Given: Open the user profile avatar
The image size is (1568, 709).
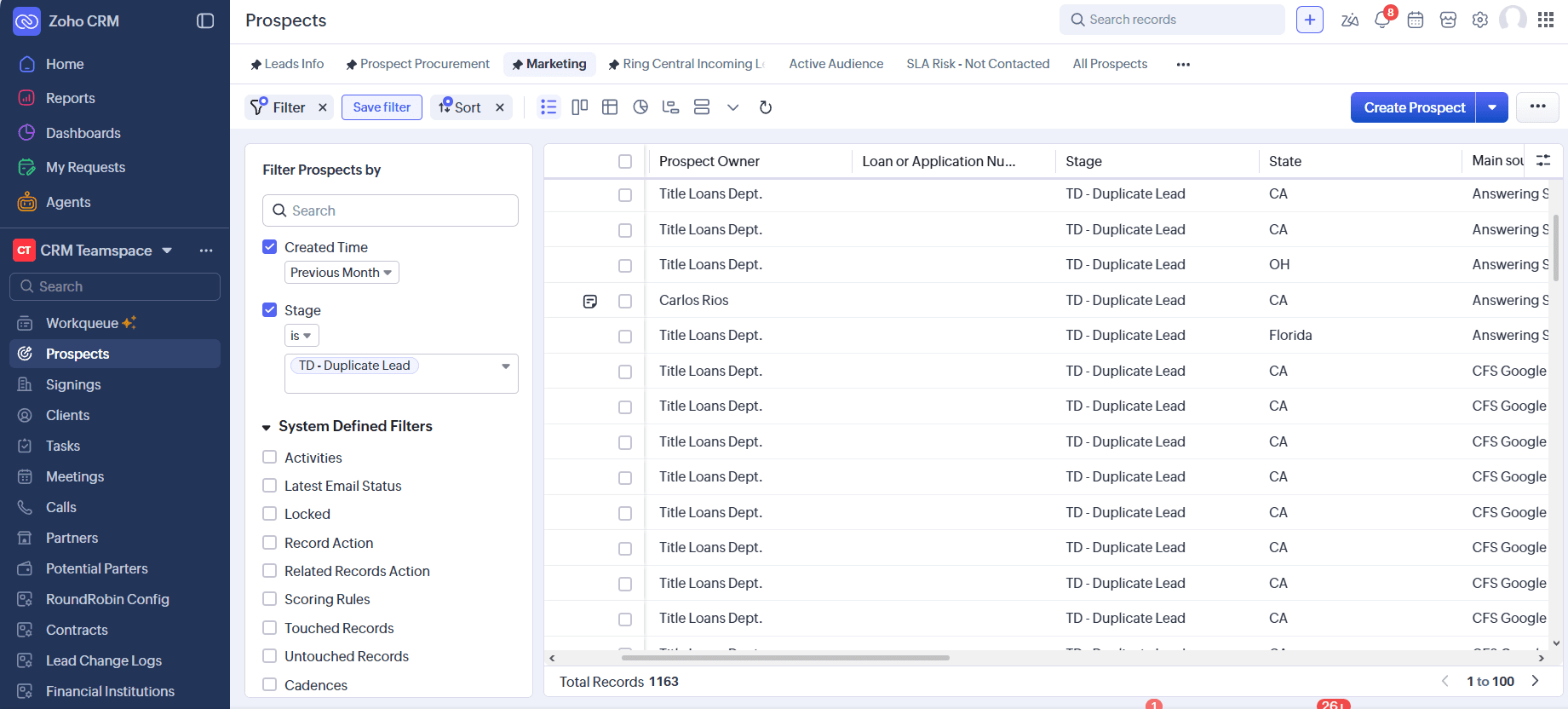Looking at the screenshot, I should 1513,19.
